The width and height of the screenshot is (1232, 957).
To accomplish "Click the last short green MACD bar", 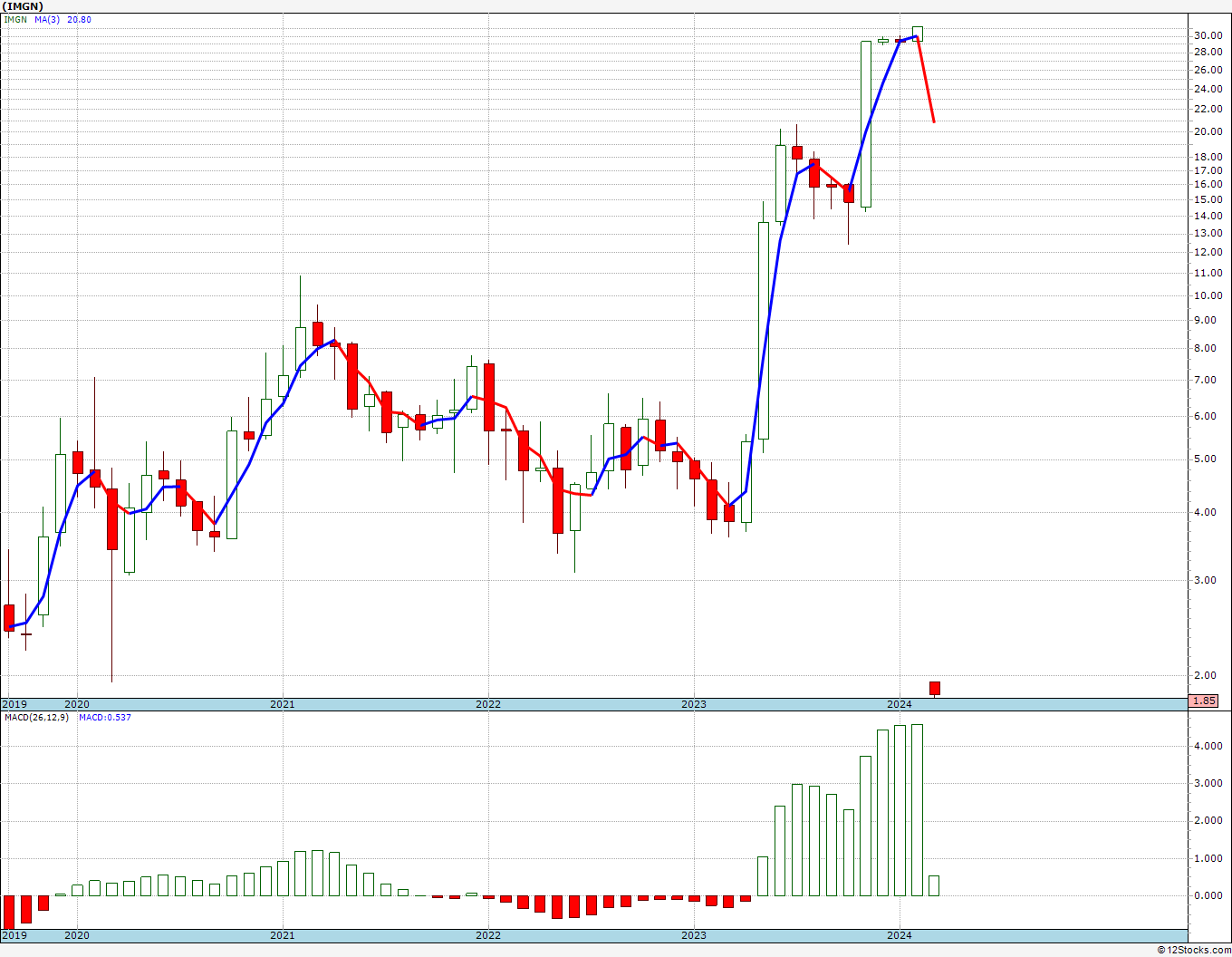I will point(934,885).
